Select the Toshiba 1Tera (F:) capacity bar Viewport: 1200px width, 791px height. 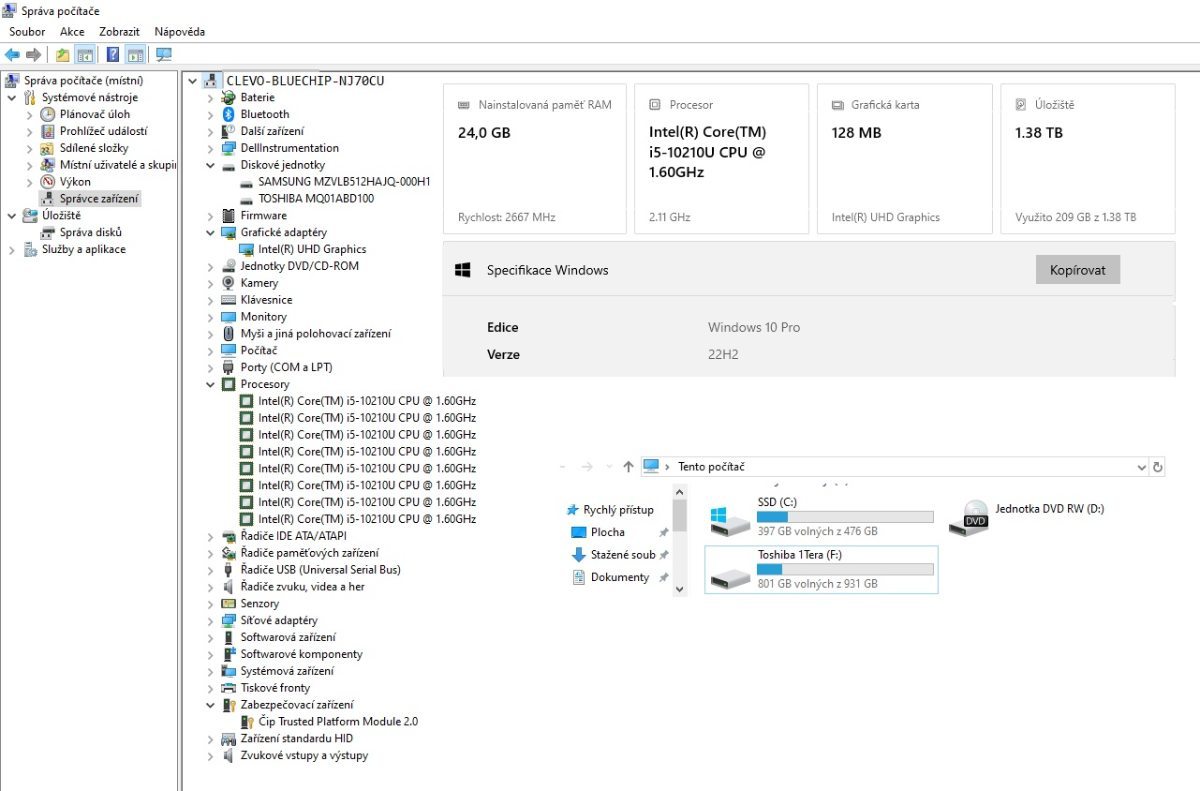(x=844, y=569)
